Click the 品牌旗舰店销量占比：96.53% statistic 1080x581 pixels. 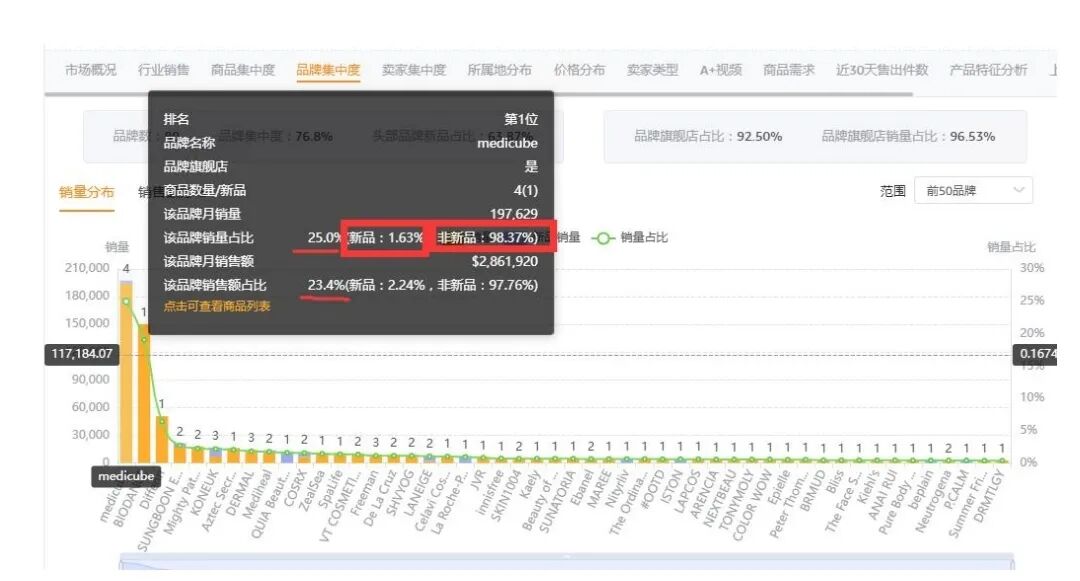(x=908, y=136)
